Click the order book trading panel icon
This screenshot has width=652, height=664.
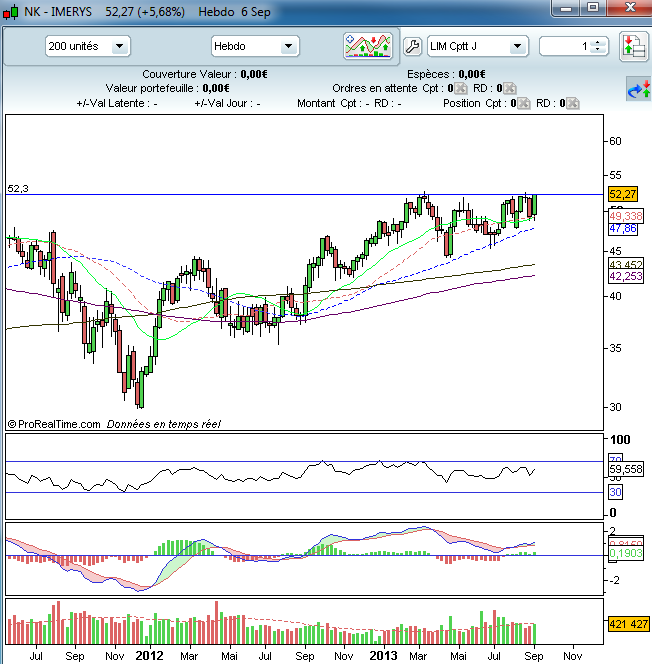point(634,47)
